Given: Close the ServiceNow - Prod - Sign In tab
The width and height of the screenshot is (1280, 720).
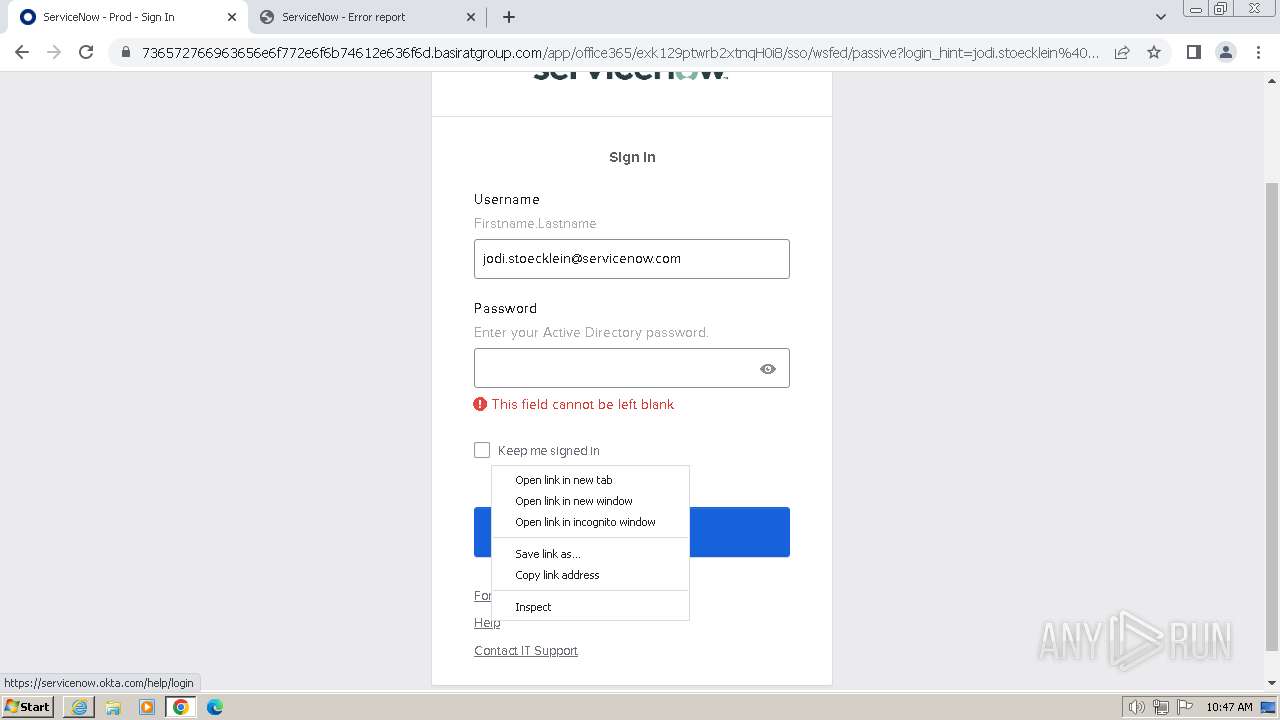Looking at the screenshot, I should click(232, 17).
